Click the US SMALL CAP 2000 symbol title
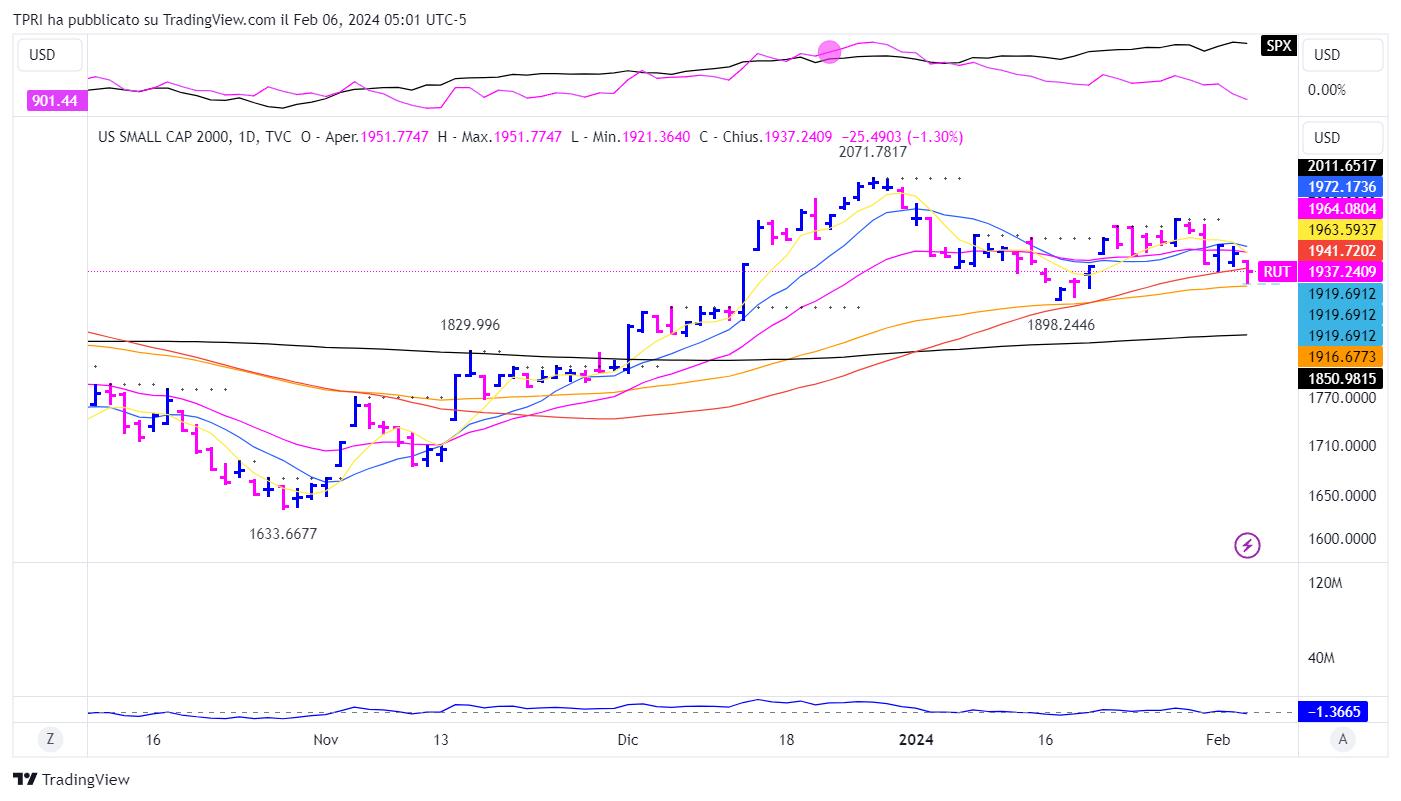Viewport: 1401px width, 801px height. pos(165,137)
